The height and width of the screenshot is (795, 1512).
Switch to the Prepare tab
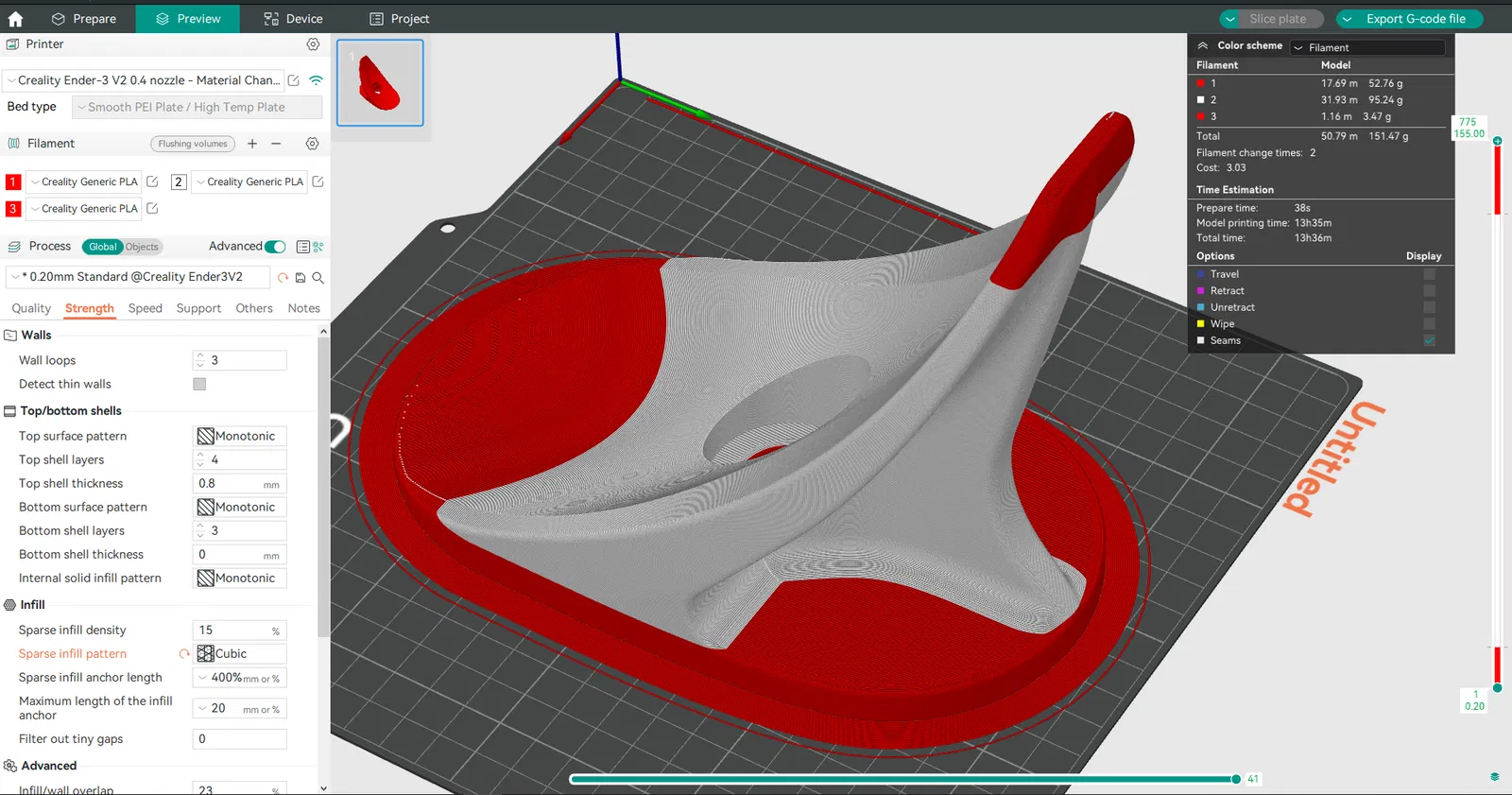[x=84, y=19]
